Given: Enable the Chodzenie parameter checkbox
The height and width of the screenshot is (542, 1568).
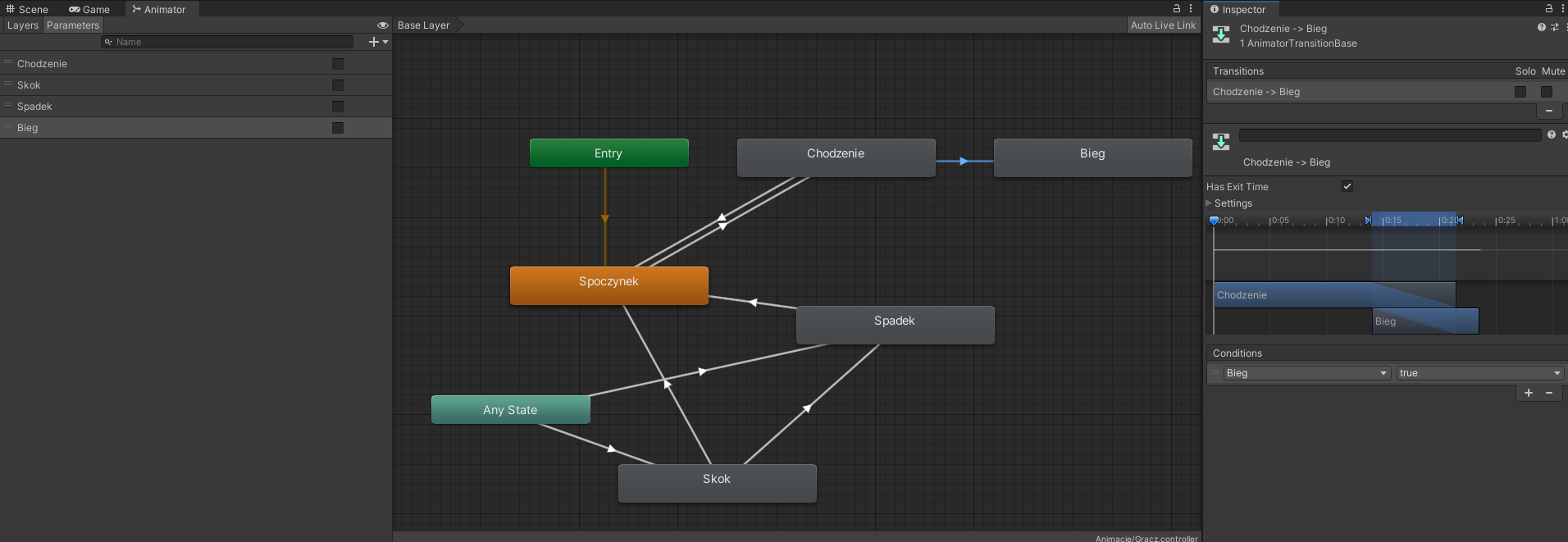Looking at the screenshot, I should pos(338,64).
